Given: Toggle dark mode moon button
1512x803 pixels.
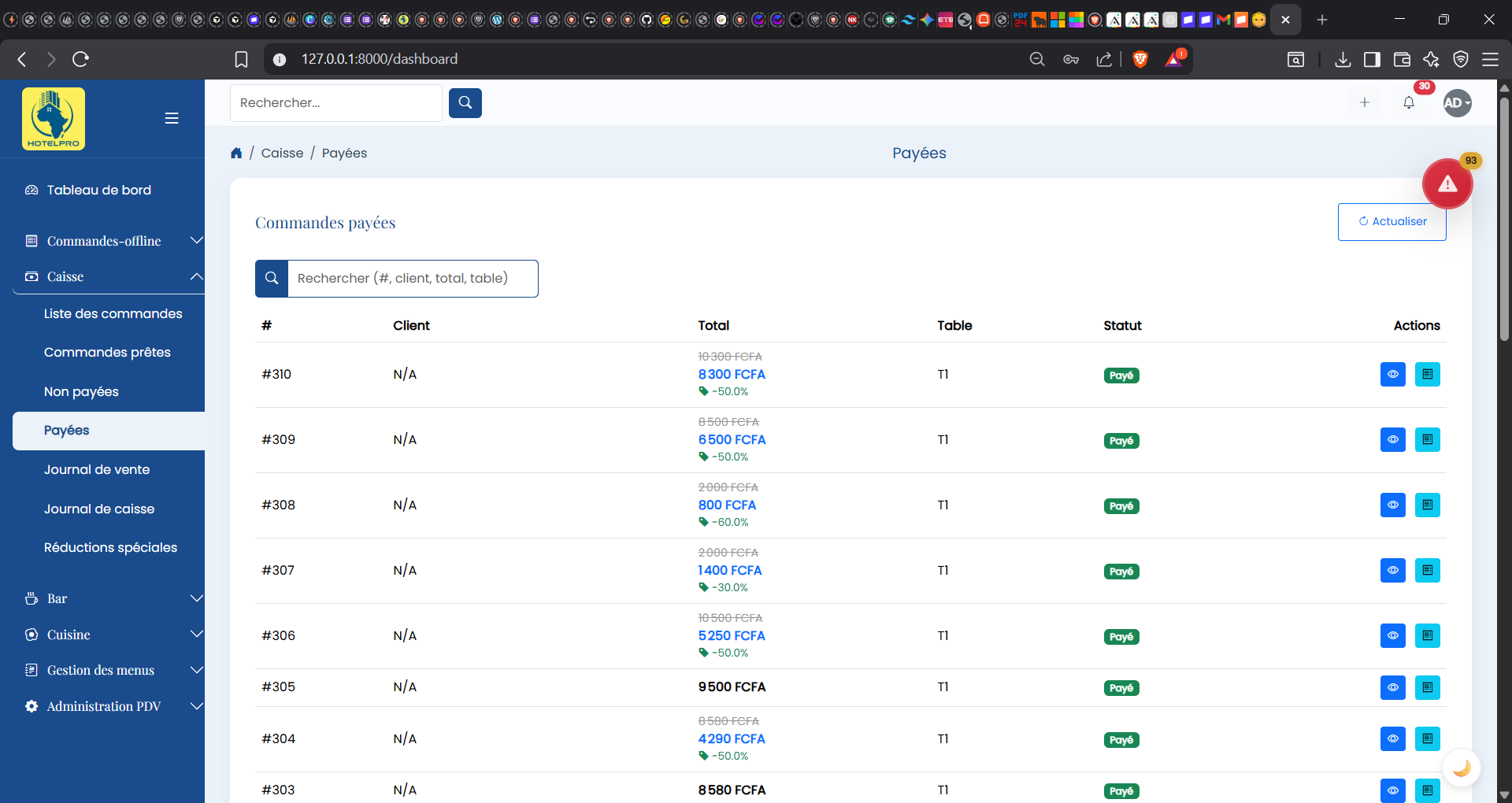Looking at the screenshot, I should [1462, 768].
